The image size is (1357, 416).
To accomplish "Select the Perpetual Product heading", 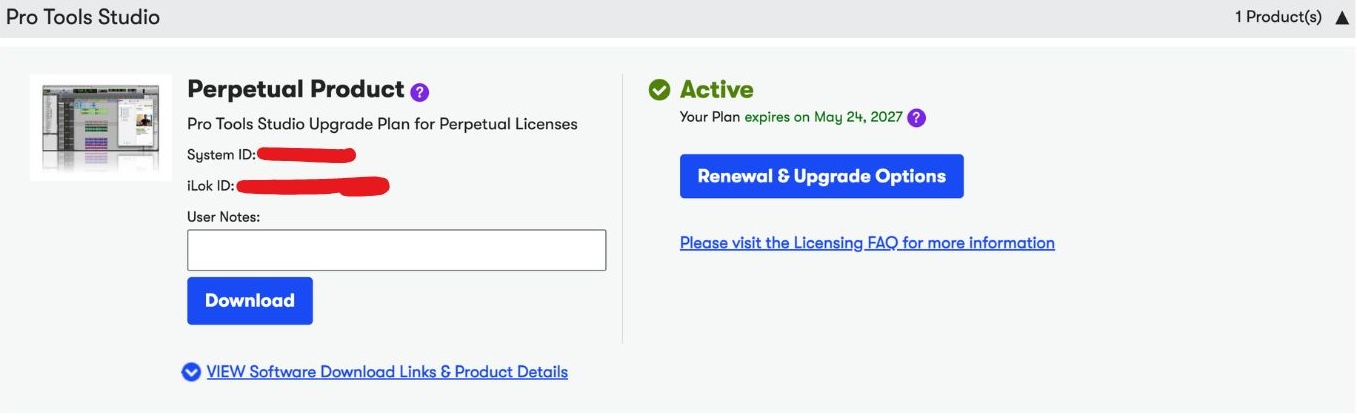I will pos(296,89).
